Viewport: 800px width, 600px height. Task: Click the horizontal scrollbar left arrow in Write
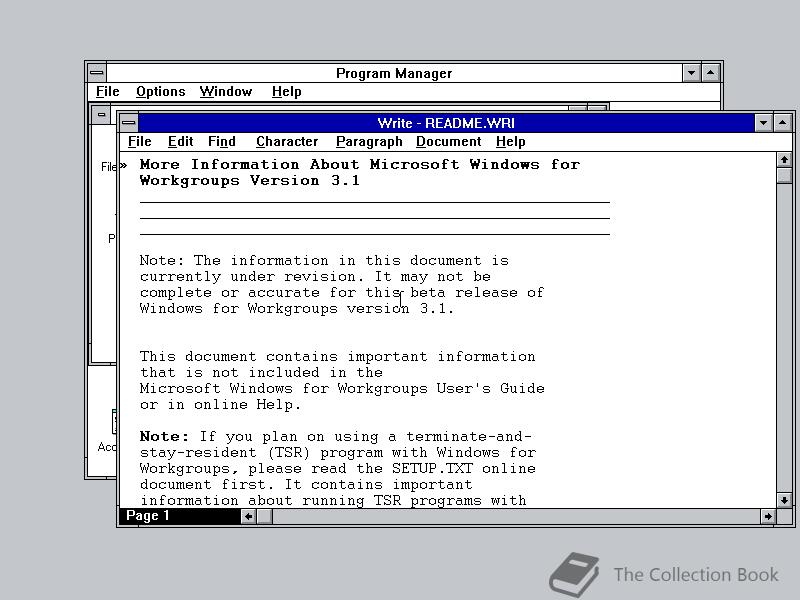(x=248, y=516)
